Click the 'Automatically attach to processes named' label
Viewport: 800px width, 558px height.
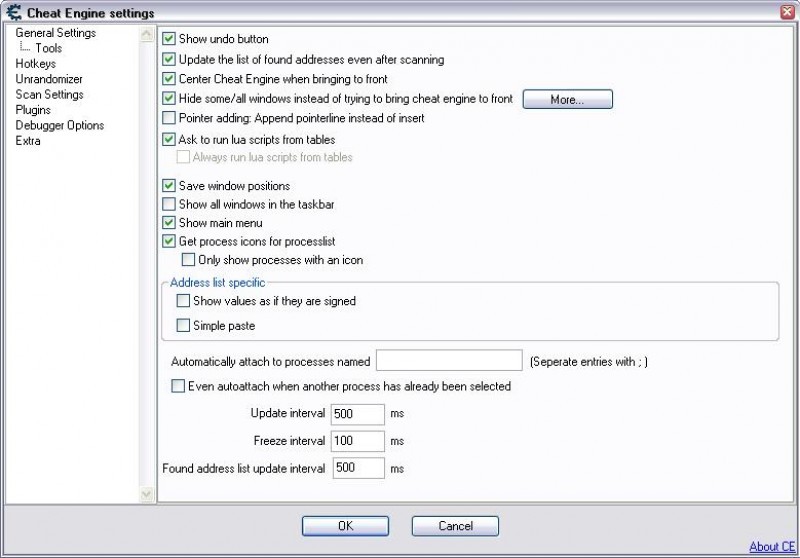click(x=270, y=362)
